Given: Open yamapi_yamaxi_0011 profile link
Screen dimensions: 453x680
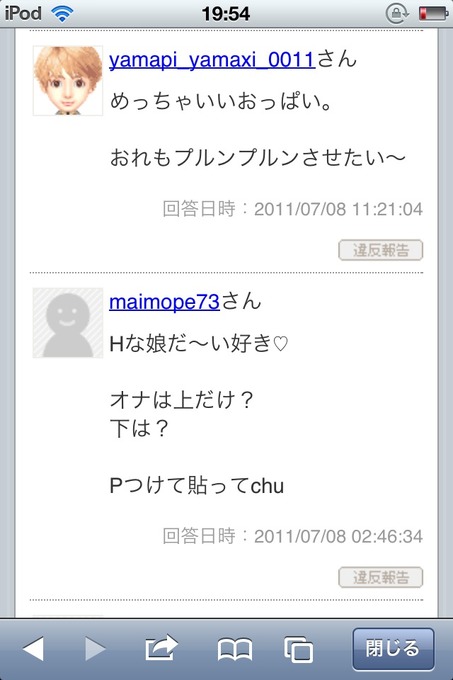Looking at the screenshot, I should (212, 60).
